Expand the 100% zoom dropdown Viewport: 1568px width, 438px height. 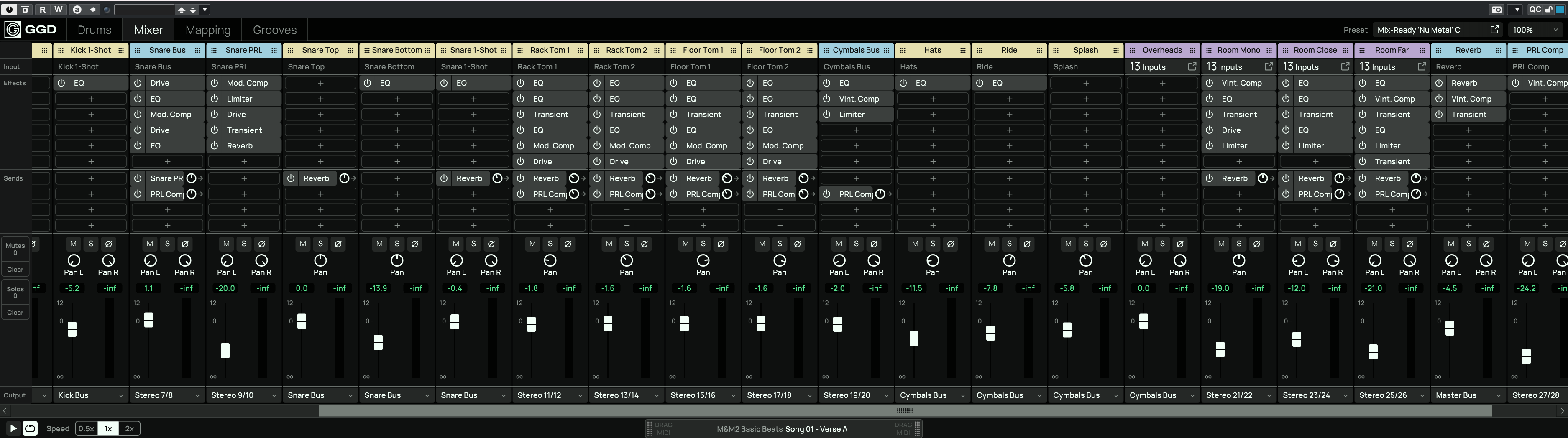(x=1536, y=30)
